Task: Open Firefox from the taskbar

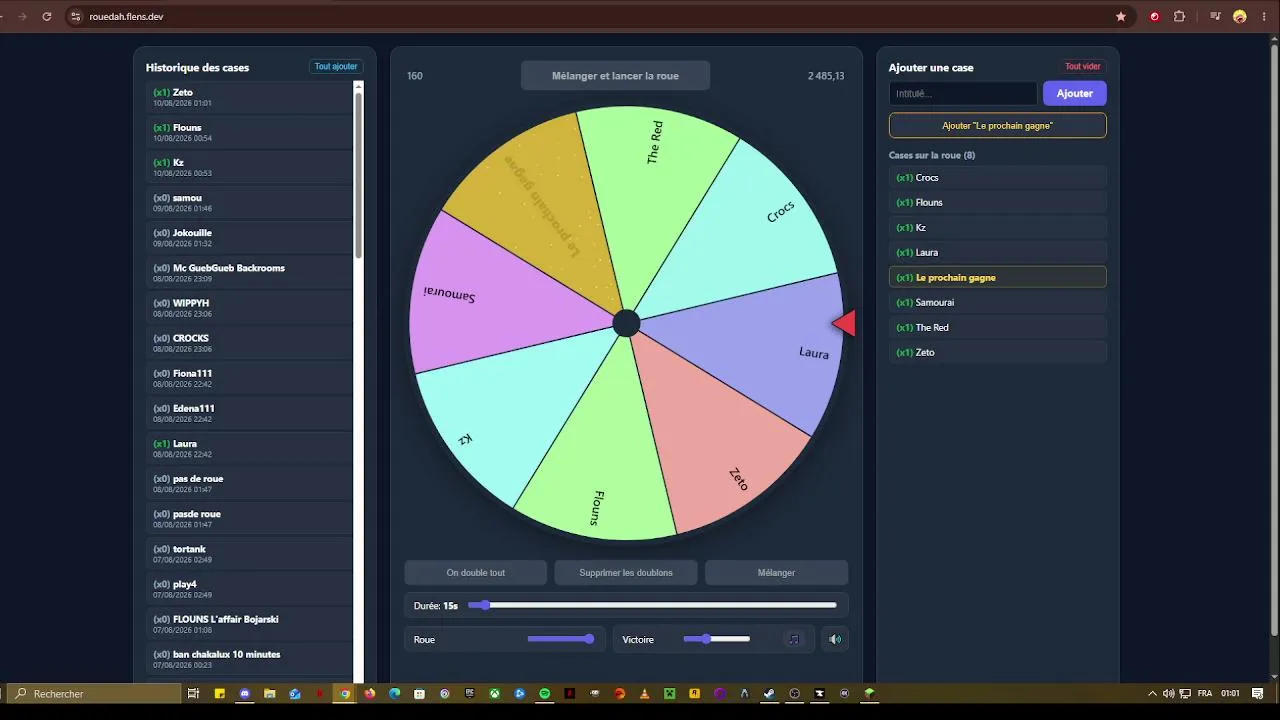Action: [370, 694]
